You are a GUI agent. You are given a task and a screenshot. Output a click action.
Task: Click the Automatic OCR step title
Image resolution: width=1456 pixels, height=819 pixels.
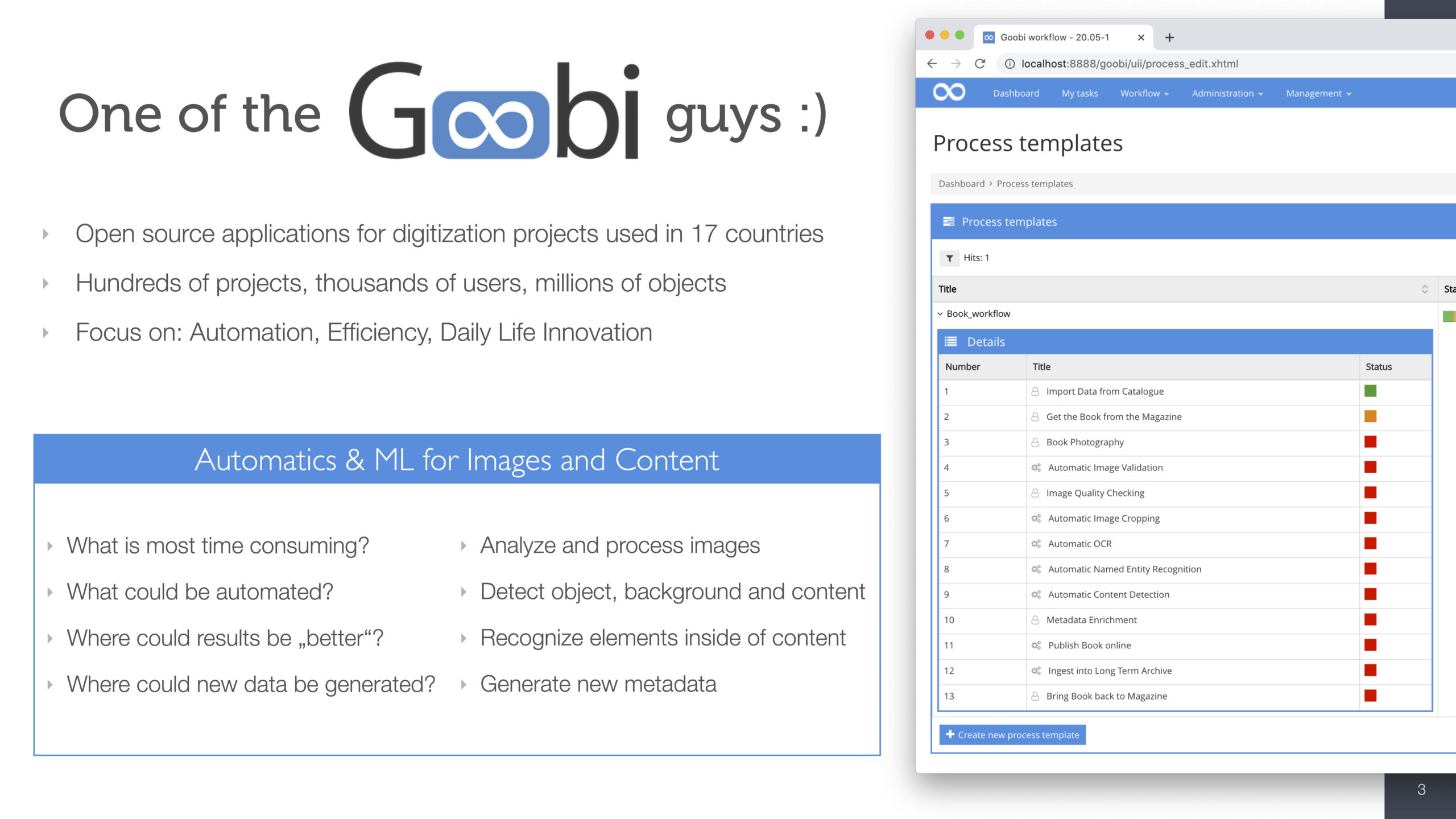point(1079,544)
